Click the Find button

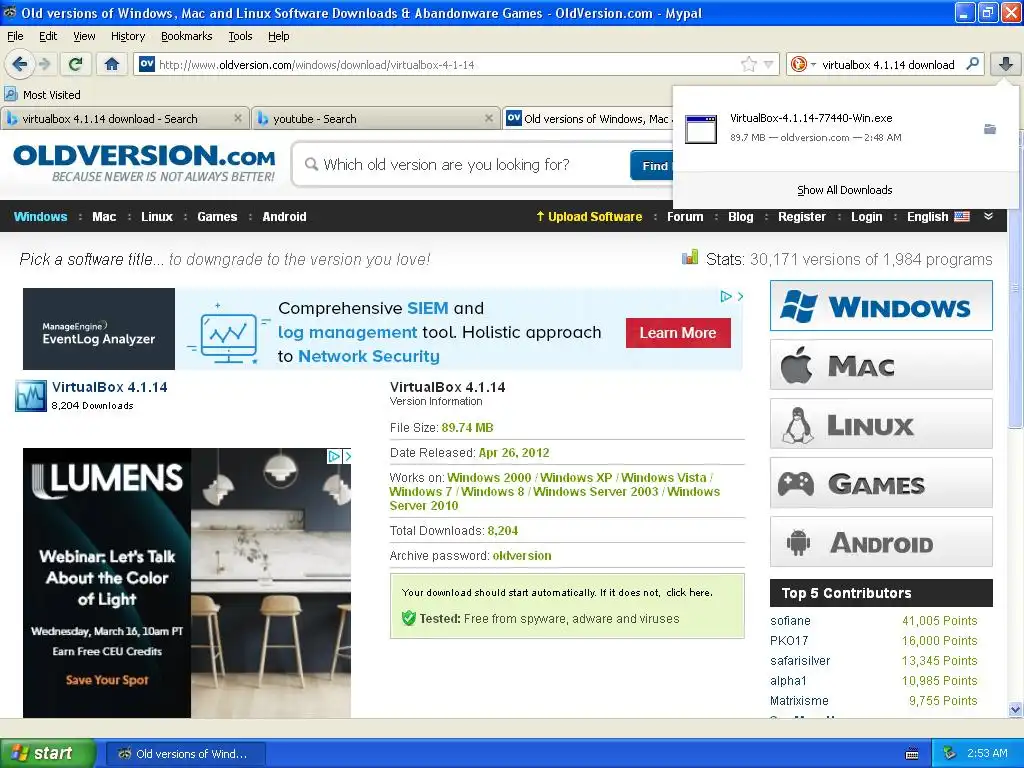click(x=652, y=165)
